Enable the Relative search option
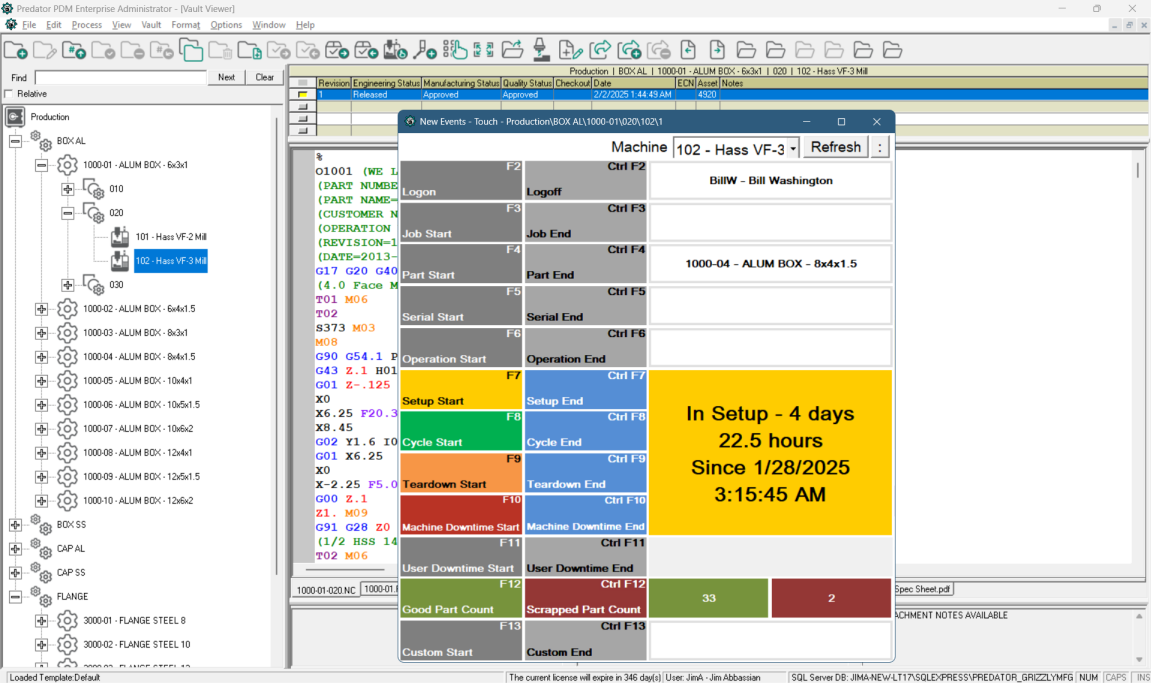Screen dimensions: 1151x683 [x=9, y=93]
